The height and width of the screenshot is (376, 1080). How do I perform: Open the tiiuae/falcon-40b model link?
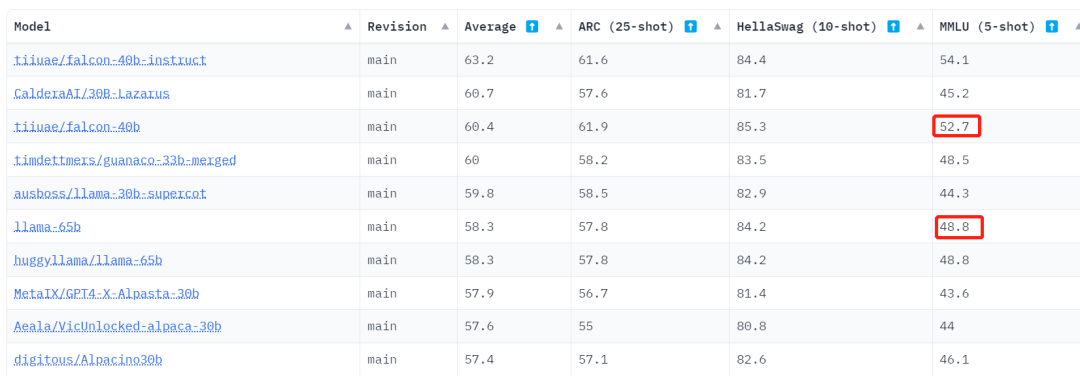point(77,127)
